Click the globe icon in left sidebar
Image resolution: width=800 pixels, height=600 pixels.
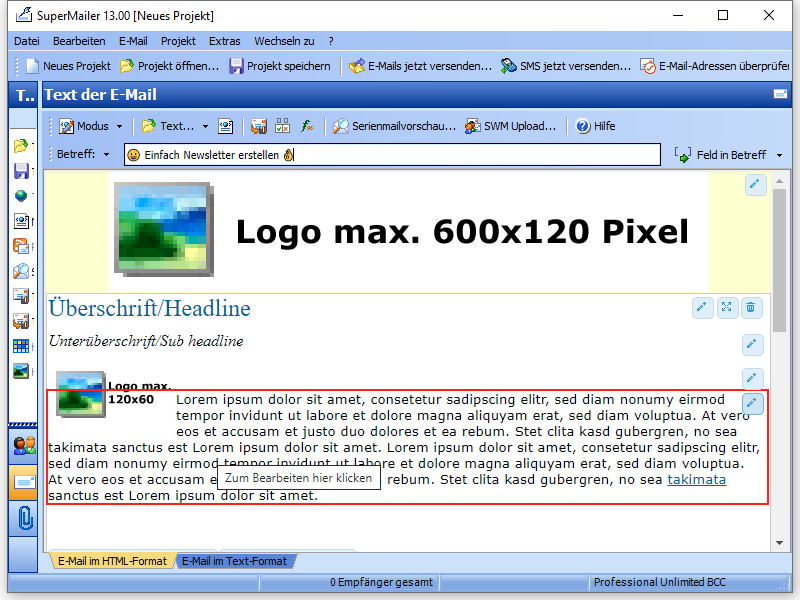21,196
